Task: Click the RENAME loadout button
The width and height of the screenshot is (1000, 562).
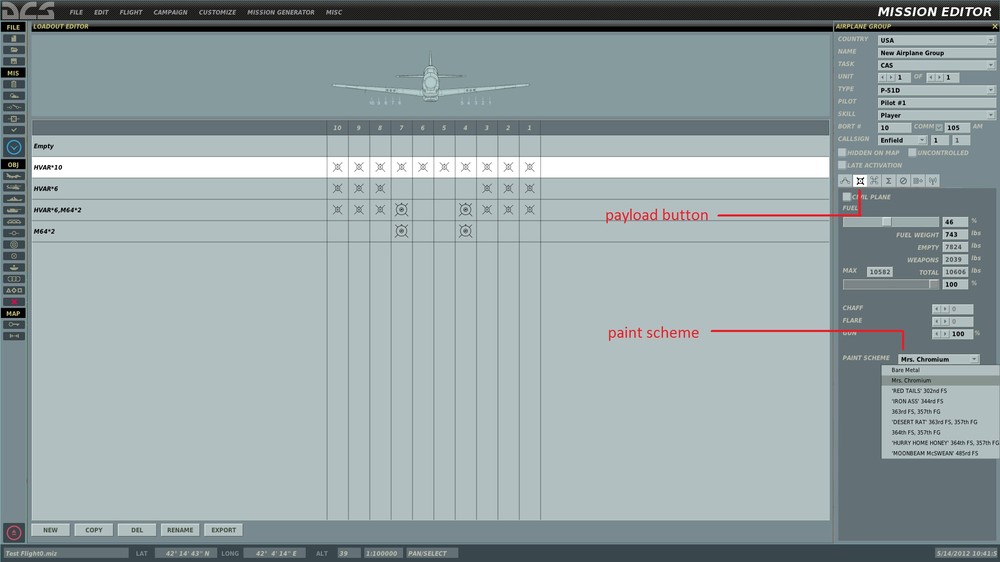Action: [x=180, y=530]
